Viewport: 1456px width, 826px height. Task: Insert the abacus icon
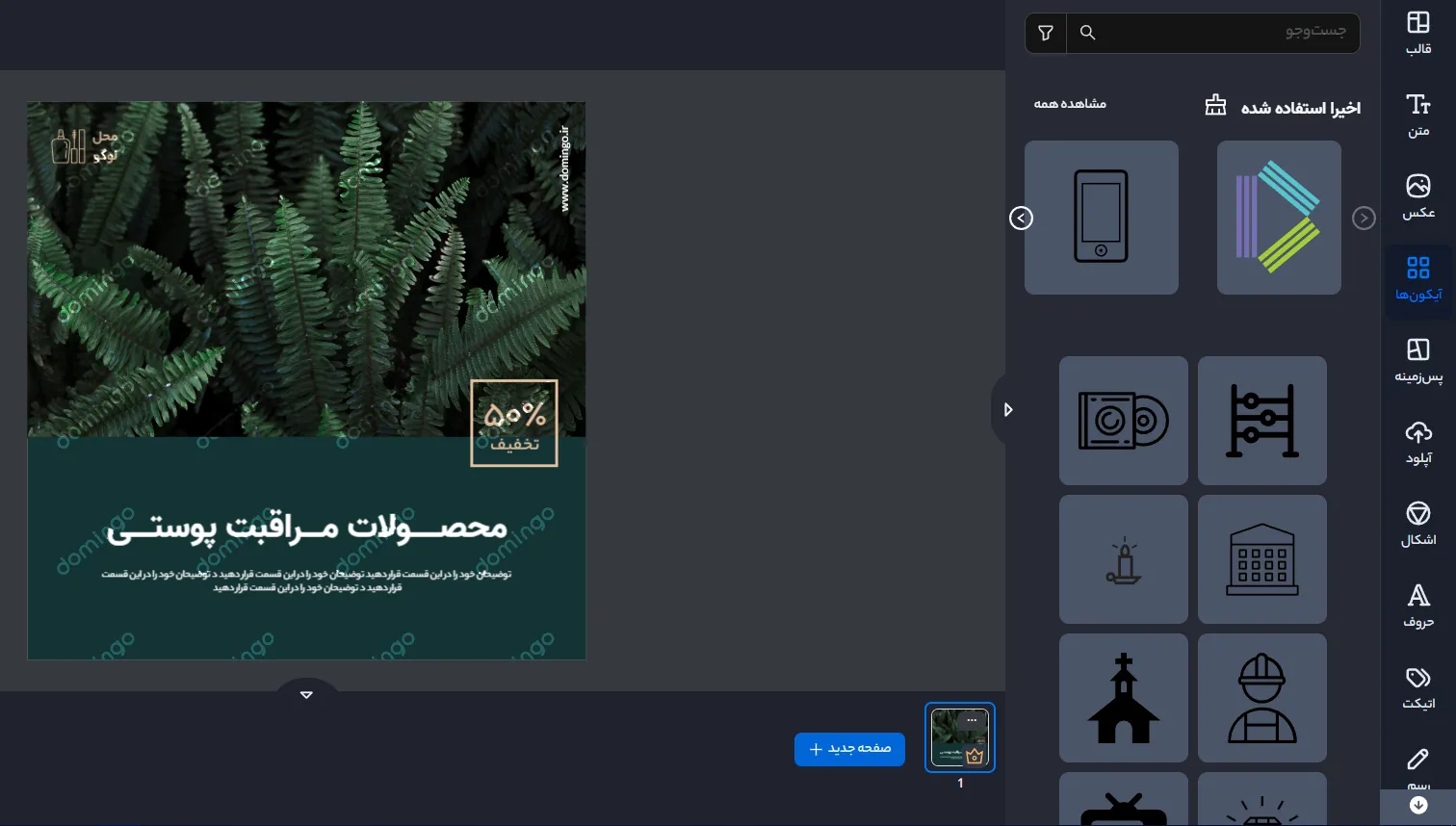click(x=1262, y=421)
